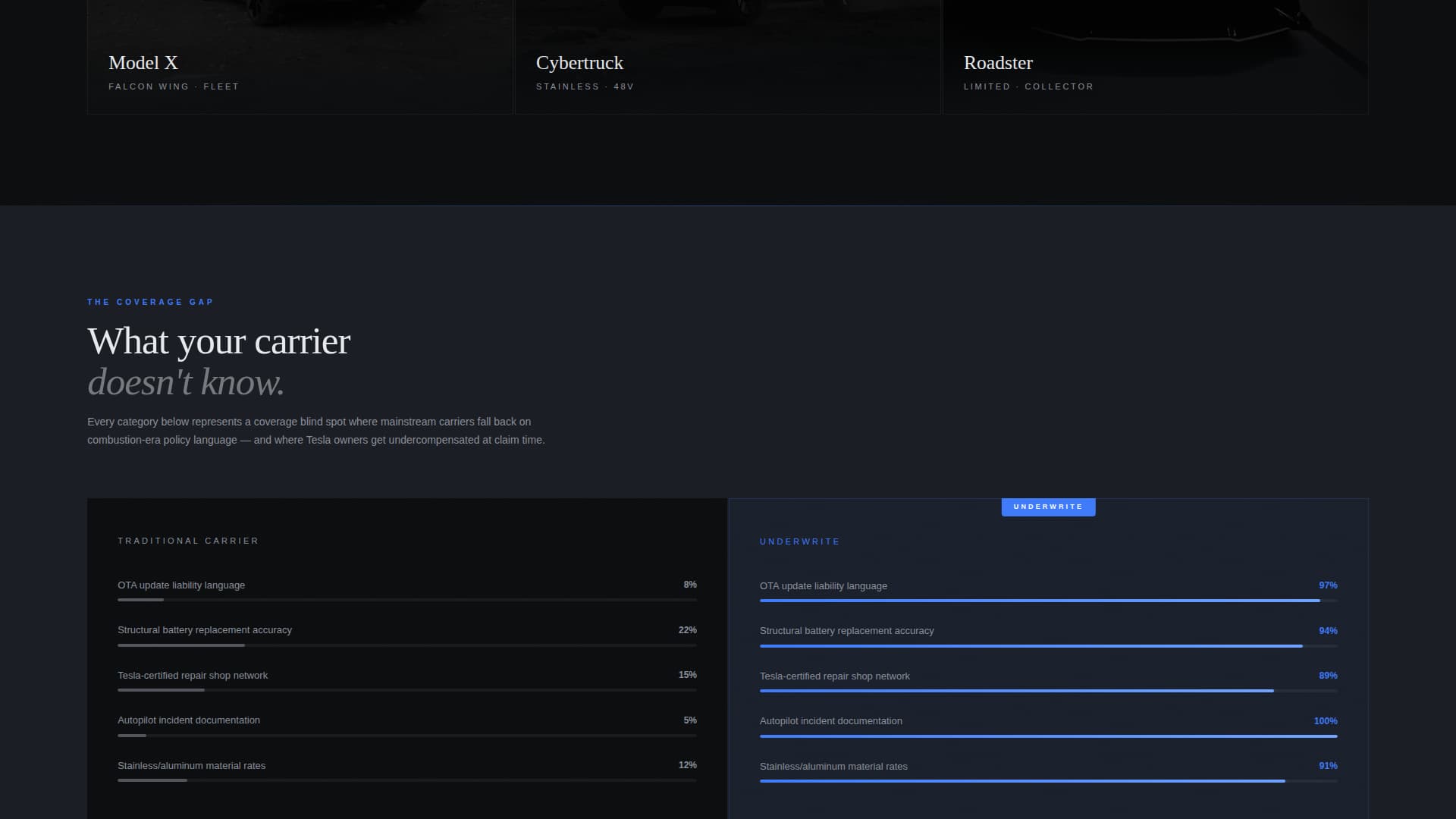Click the 12% value in Traditional Carrier
This screenshot has height=819, width=1456.
point(688,765)
